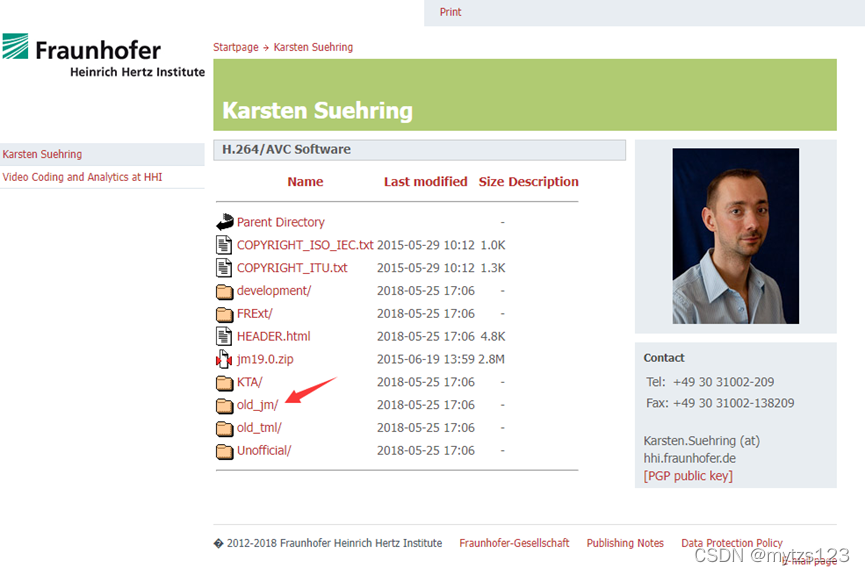
Task: Sort listing by Size column header
Action: 491,182
